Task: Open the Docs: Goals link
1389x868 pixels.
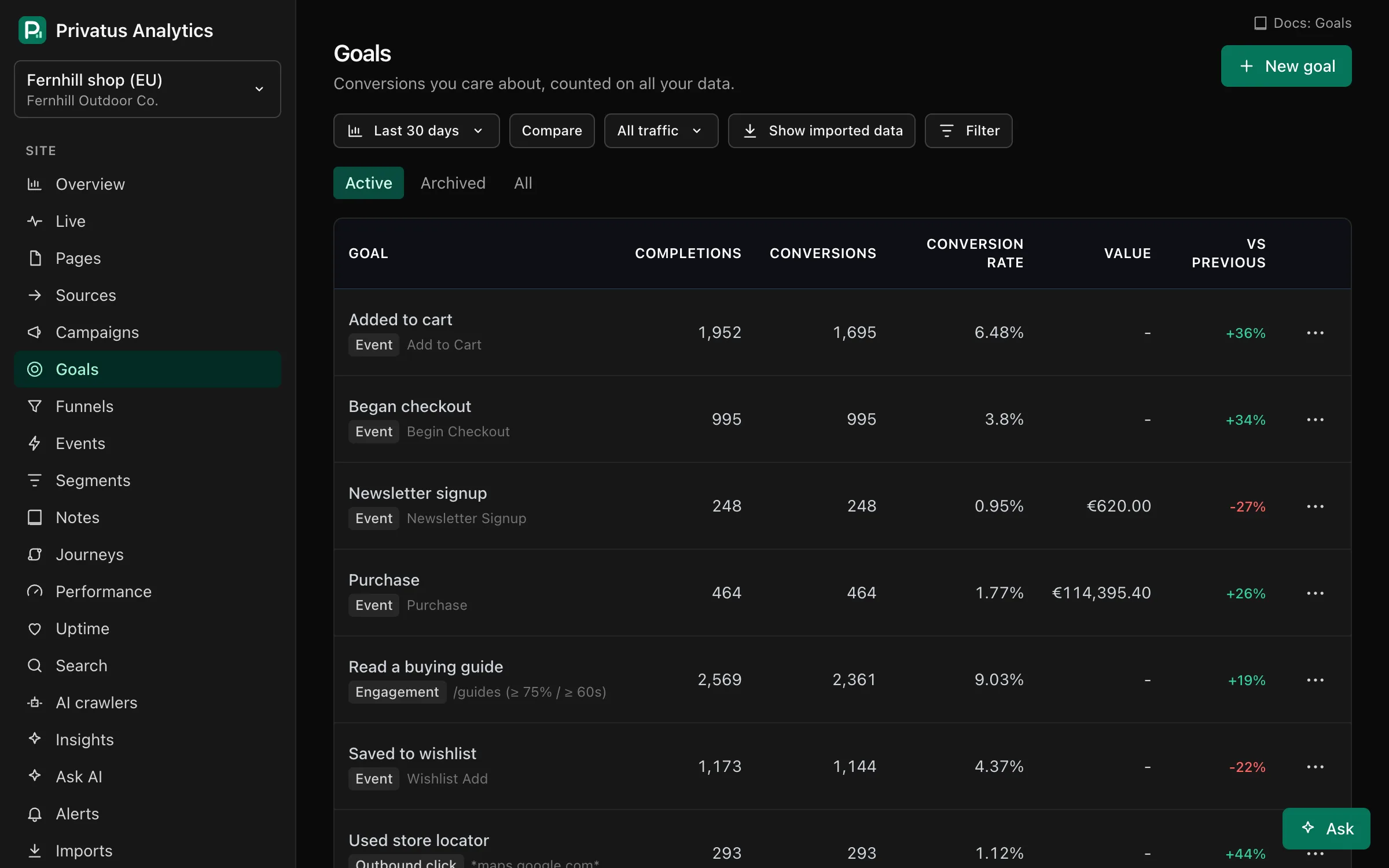Action: click(x=1303, y=23)
